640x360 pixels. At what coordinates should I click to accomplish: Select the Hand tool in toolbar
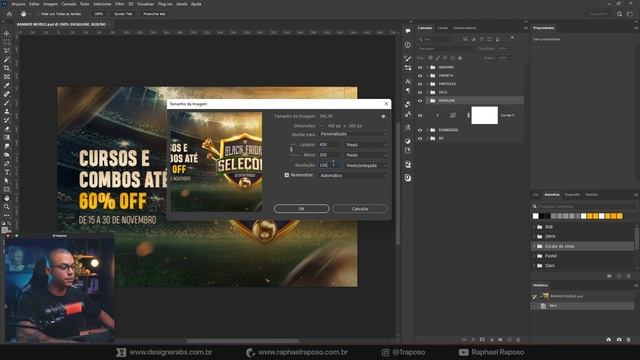pos(7,198)
